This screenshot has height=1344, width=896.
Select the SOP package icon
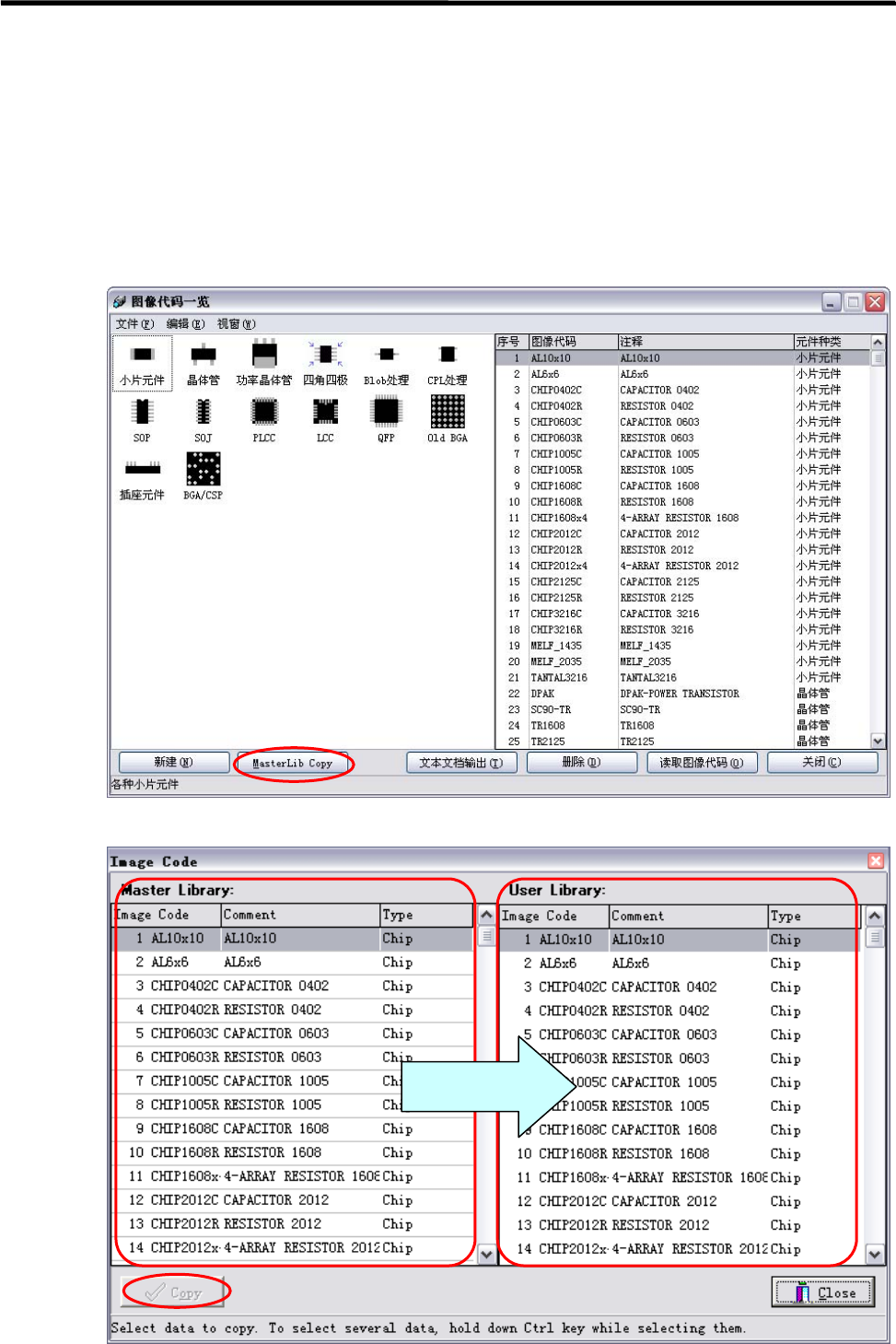(142, 420)
